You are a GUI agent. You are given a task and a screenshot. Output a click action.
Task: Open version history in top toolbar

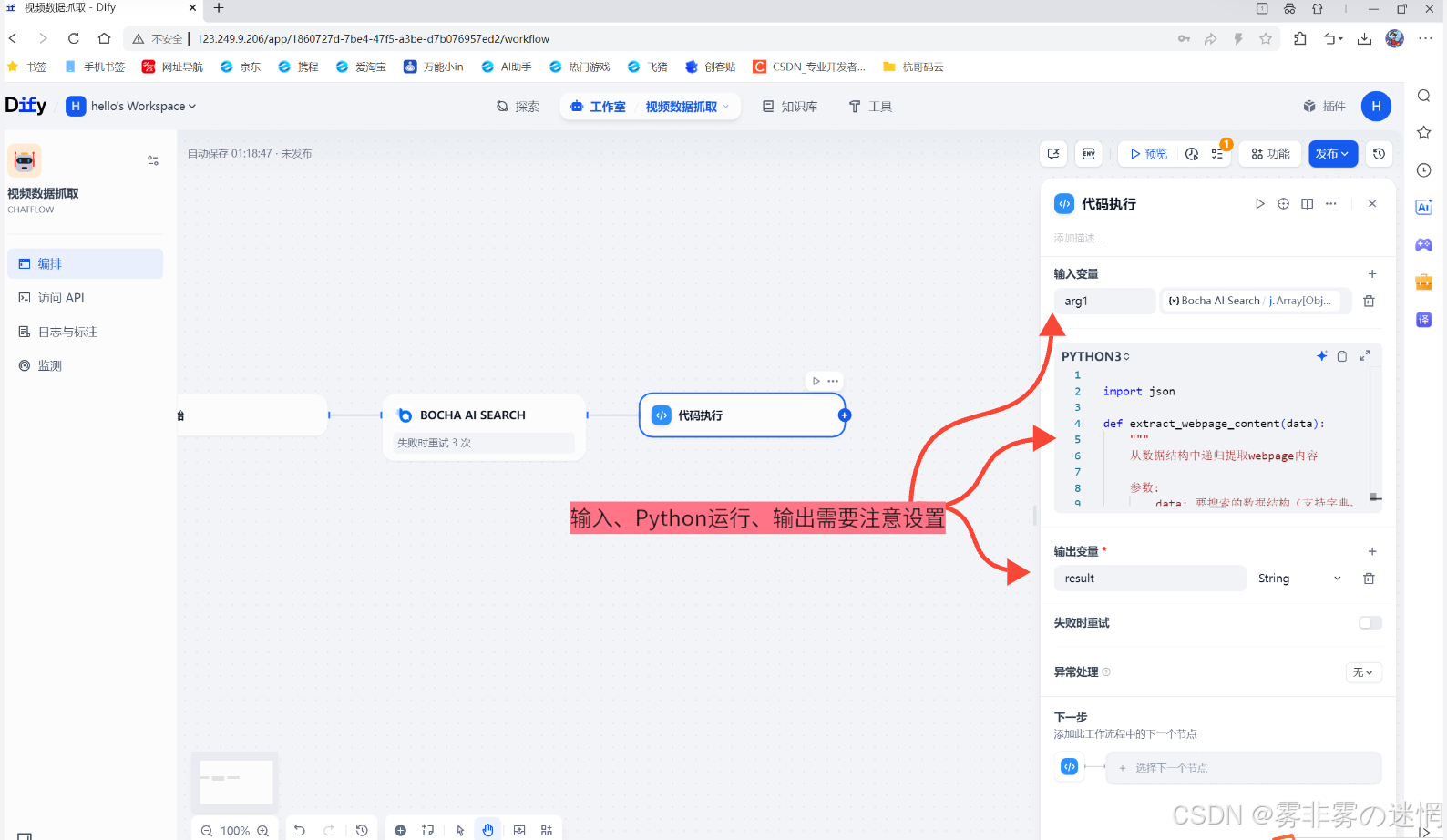1380,154
